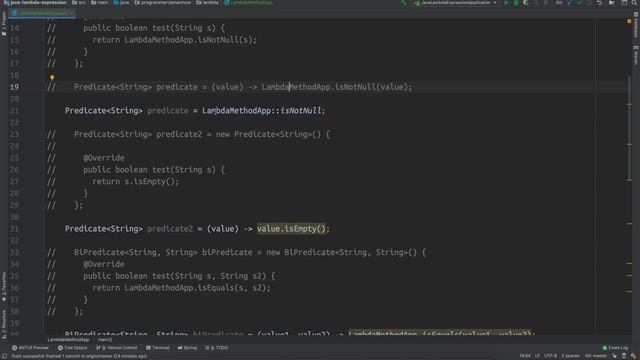Click the main folder breadcrumb

pos(100,3)
